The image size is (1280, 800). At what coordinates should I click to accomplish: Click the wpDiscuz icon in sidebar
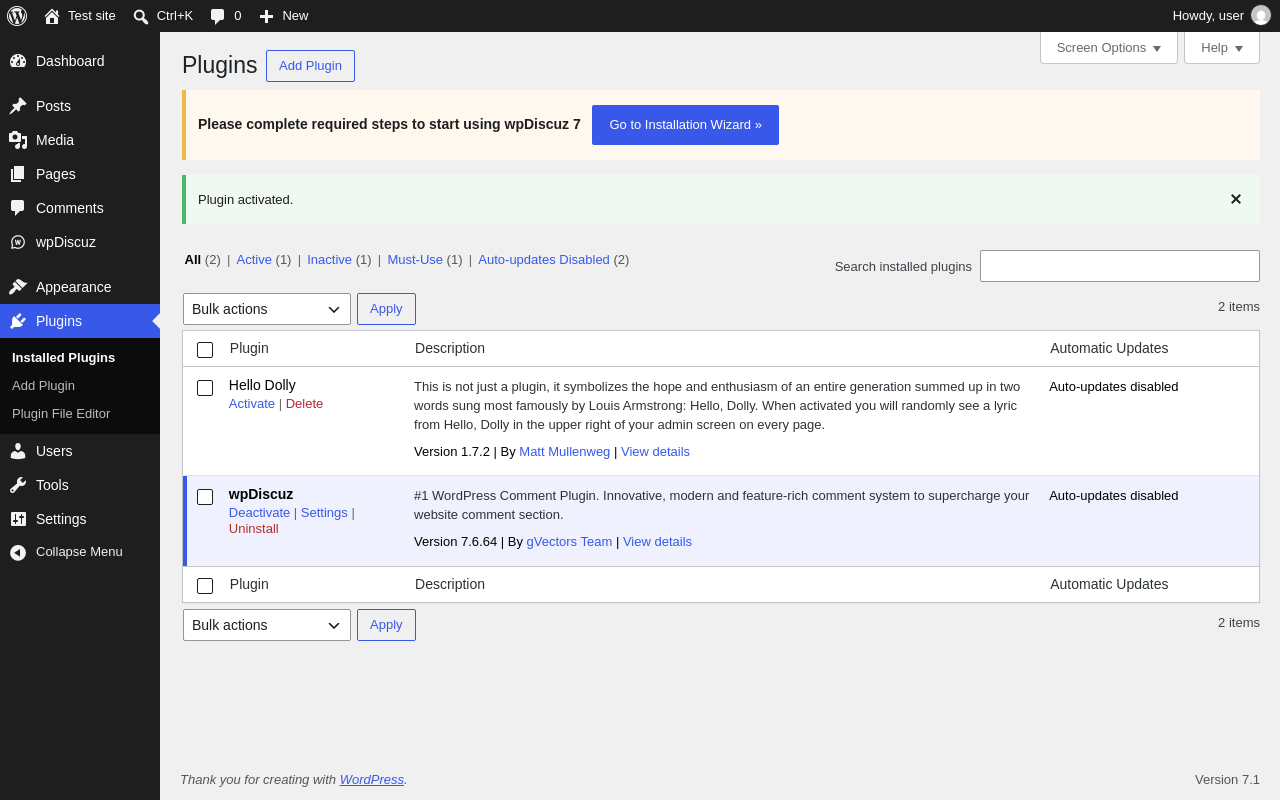tap(18, 242)
